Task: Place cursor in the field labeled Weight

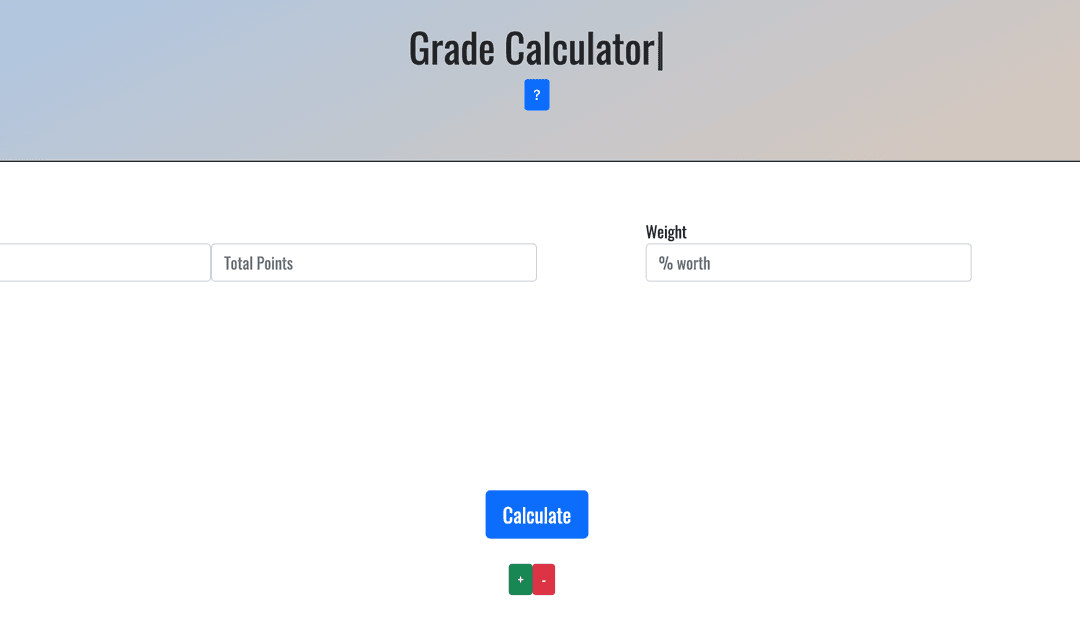Action: (809, 262)
